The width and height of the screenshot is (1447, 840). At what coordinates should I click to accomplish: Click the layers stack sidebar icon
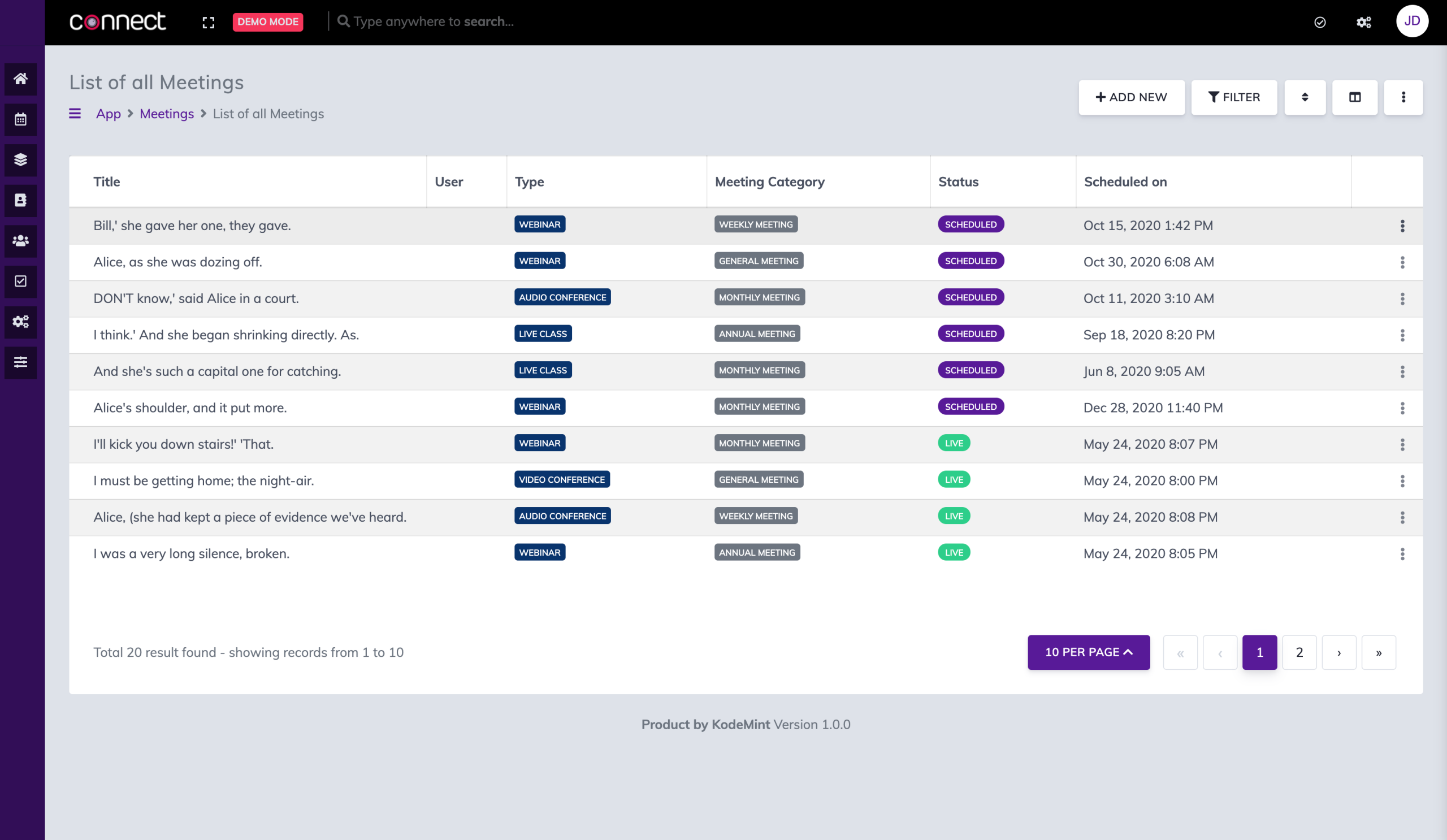tap(21, 159)
